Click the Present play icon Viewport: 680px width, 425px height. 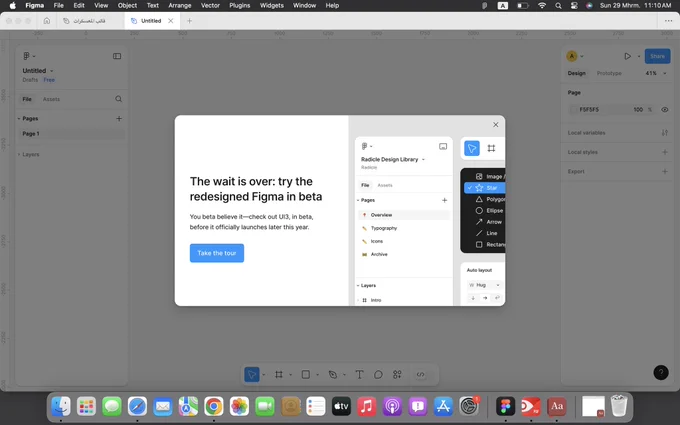628,56
